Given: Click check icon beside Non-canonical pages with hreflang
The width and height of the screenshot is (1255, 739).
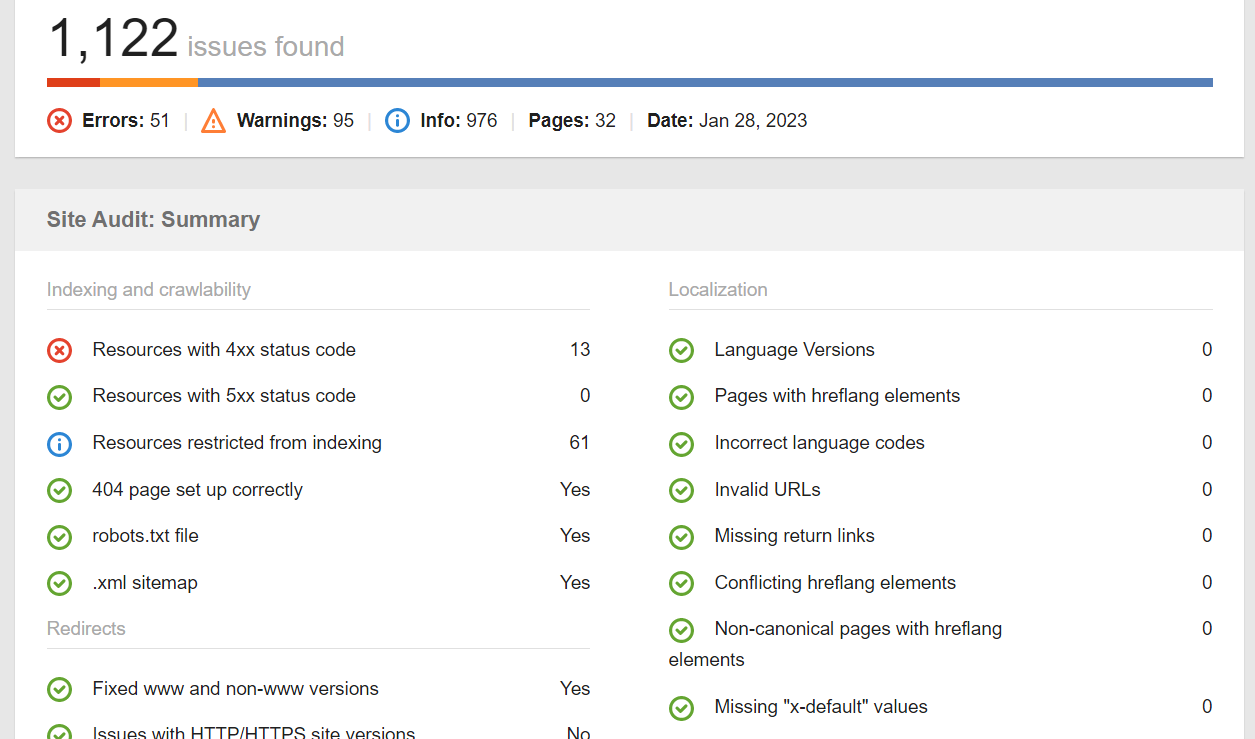Looking at the screenshot, I should tap(682, 630).
